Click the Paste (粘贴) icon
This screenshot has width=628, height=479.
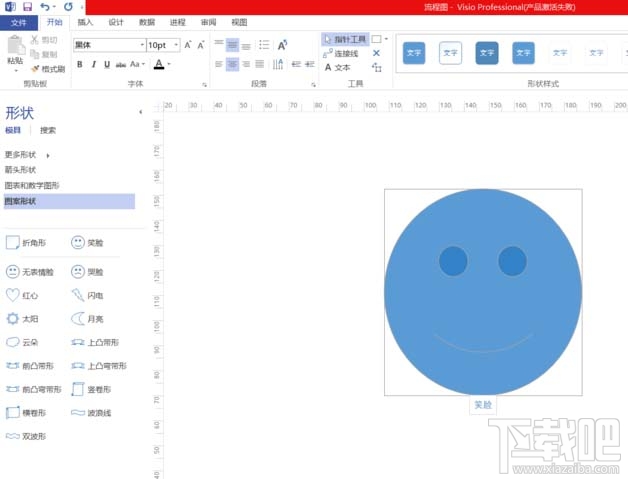pos(16,50)
